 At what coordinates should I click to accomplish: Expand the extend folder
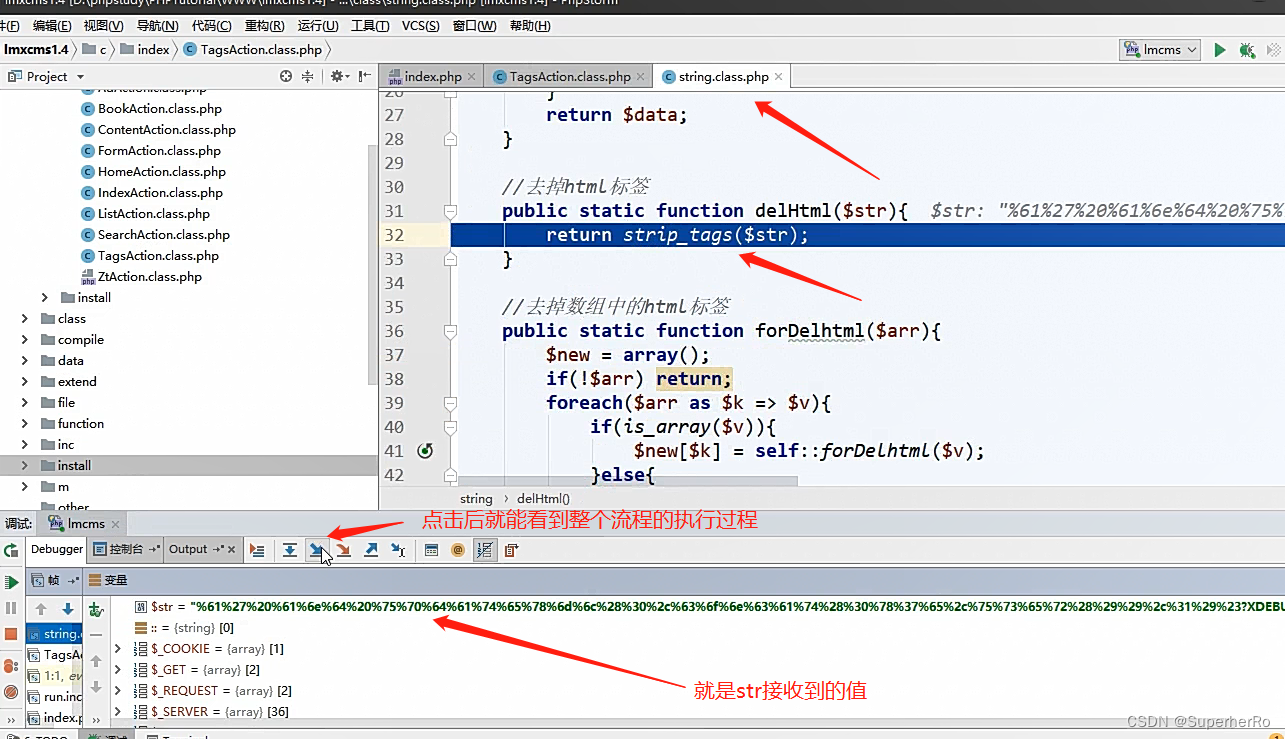(x=25, y=382)
